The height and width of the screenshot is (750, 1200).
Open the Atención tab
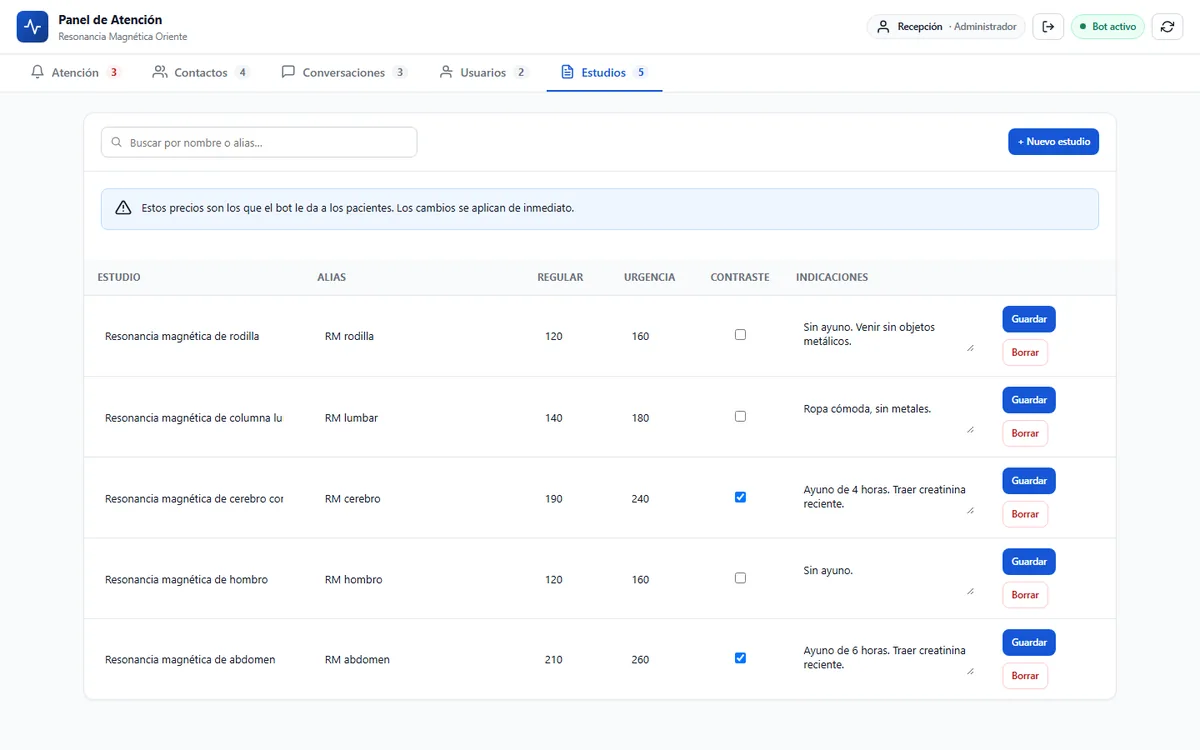pyautogui.click(x=76, y=73)
